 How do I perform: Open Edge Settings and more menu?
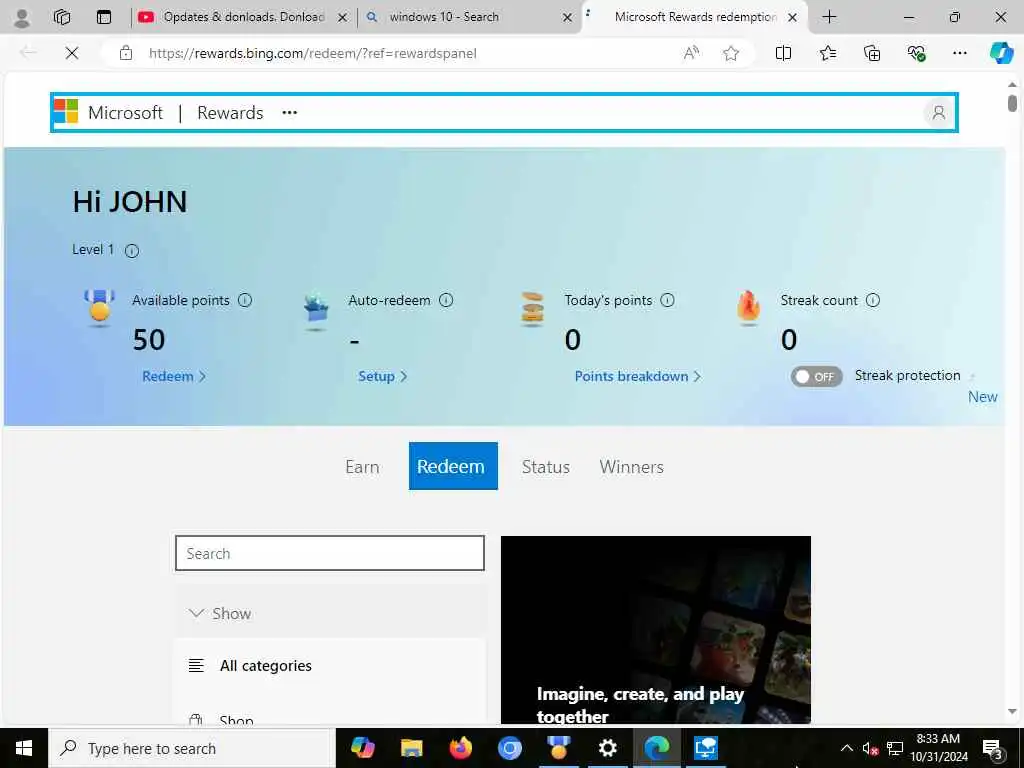[959, 53]
